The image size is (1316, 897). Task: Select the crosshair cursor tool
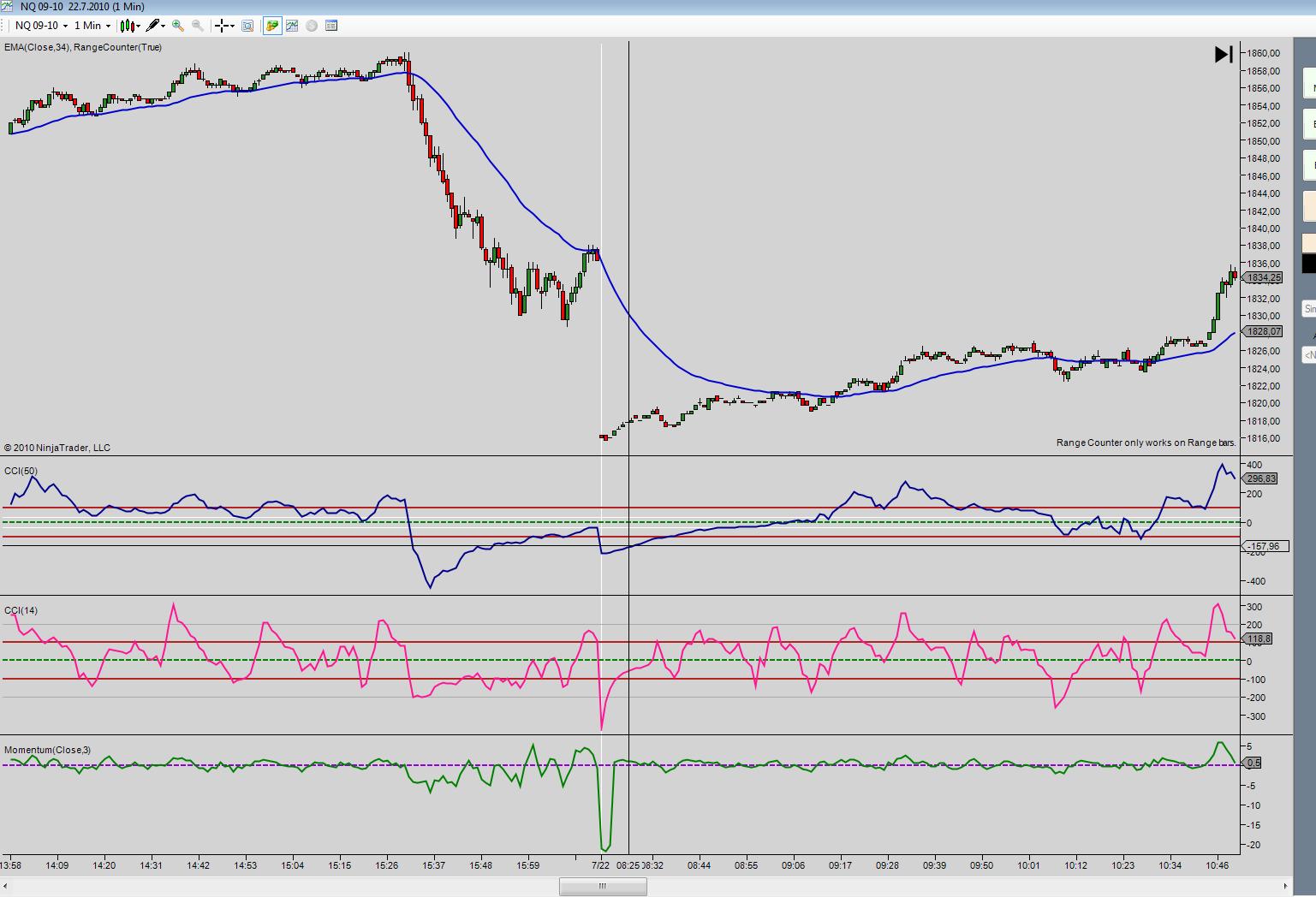[x=223, y=26]
